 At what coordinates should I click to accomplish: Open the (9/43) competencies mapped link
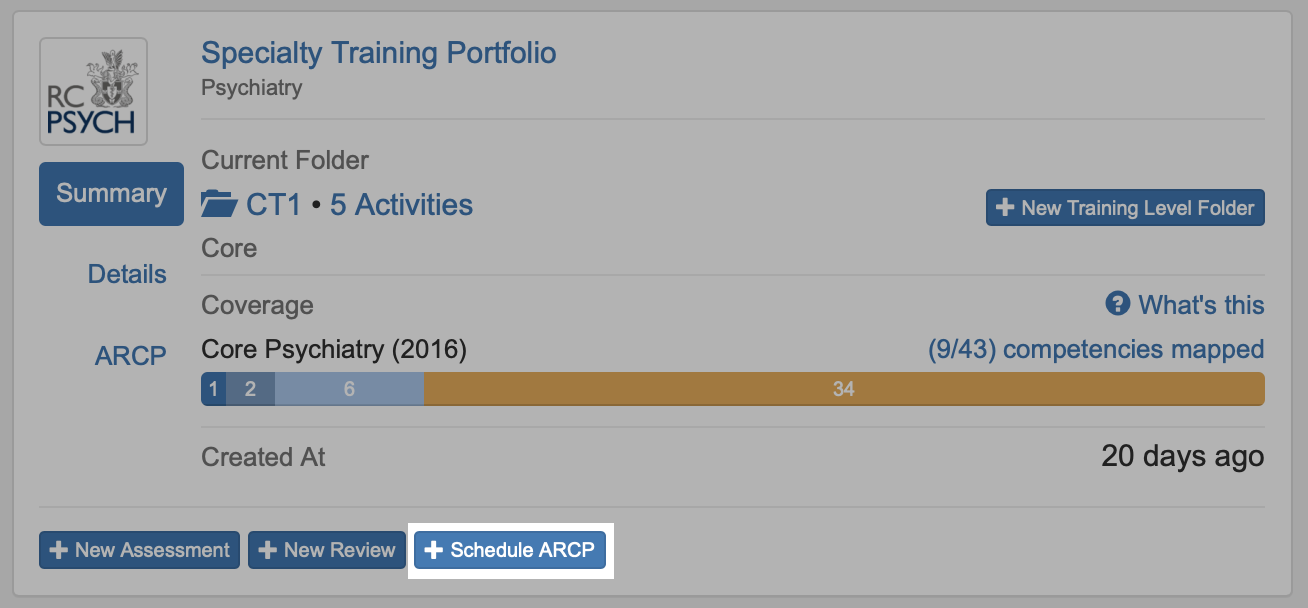1096,349
